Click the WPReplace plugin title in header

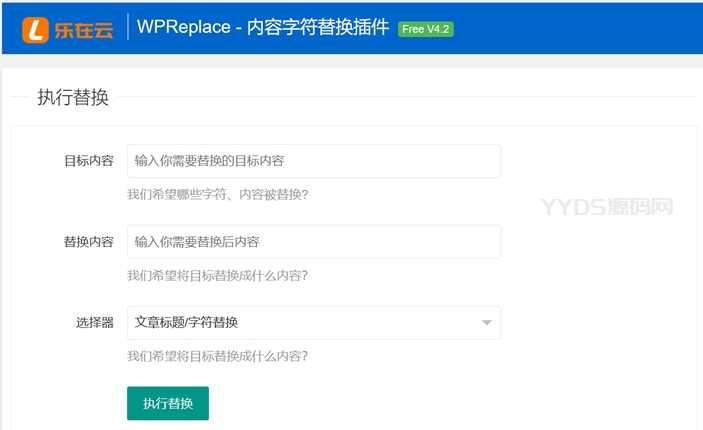[x=263, y=29]
